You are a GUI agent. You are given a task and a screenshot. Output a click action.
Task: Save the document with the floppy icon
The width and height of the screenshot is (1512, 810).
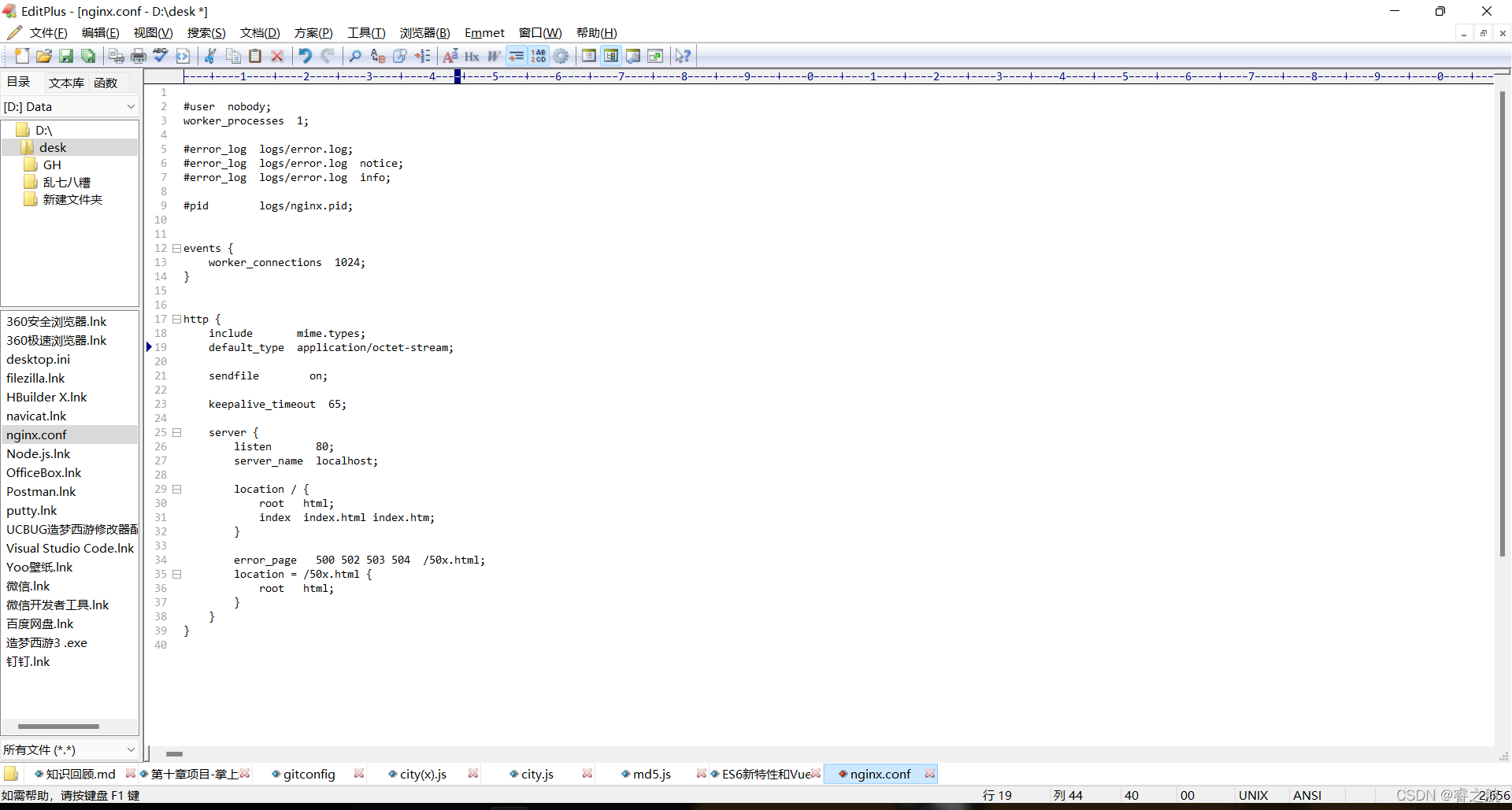pos(66,56)
